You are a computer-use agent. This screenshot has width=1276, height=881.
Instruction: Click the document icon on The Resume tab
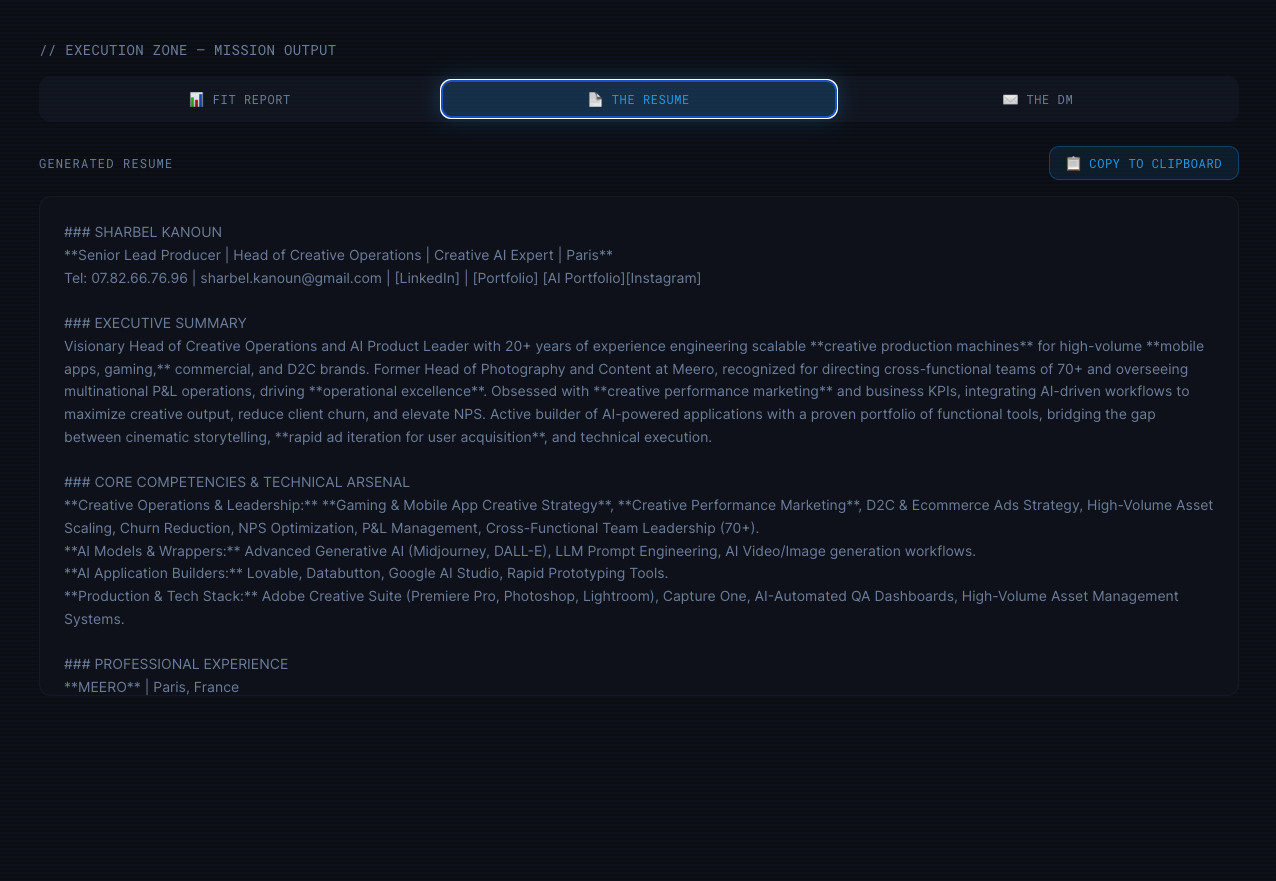click(x=595, y=100)
